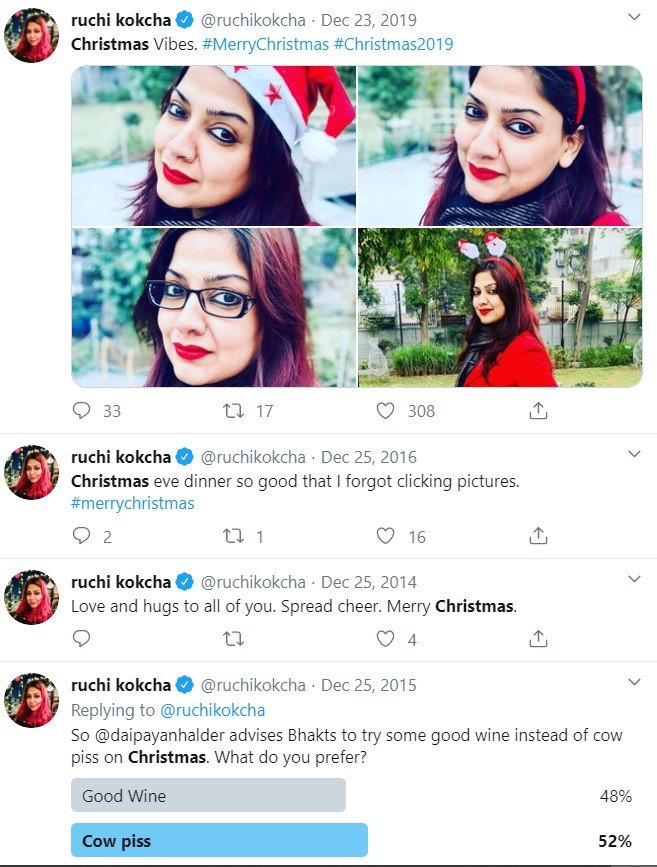Like the Christmas Vibes tweet
Screen dimensions: 657x867
[x=386, y=410]
